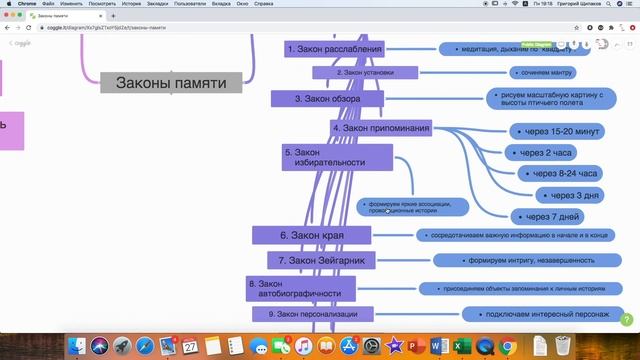Image resolution: width=640 pixels, height=360 pixels.
Task: Select node 9. Закон персонализации
Action: (313, 314)
